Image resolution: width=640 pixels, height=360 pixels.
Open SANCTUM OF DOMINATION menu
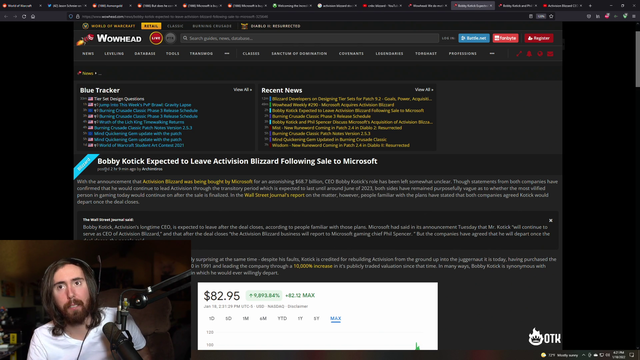click(x=299, y=53)
